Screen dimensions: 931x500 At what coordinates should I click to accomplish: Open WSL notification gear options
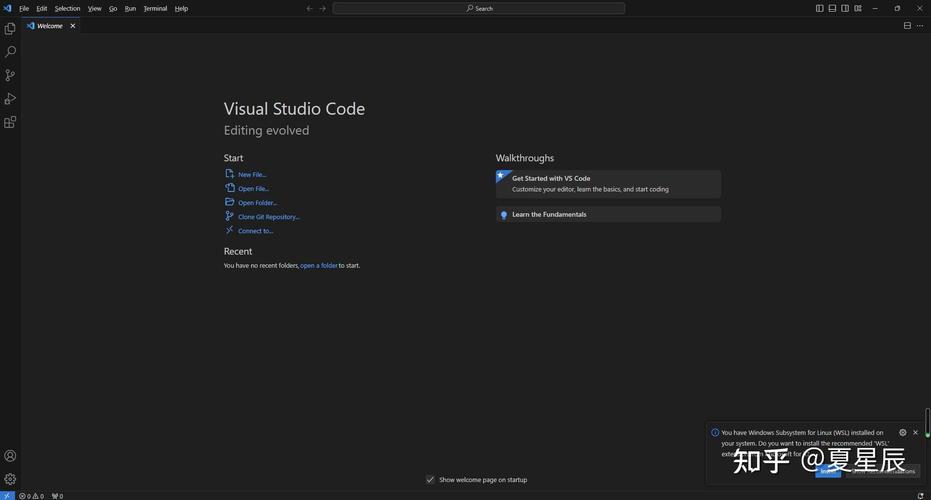click(x=902, y=432)
